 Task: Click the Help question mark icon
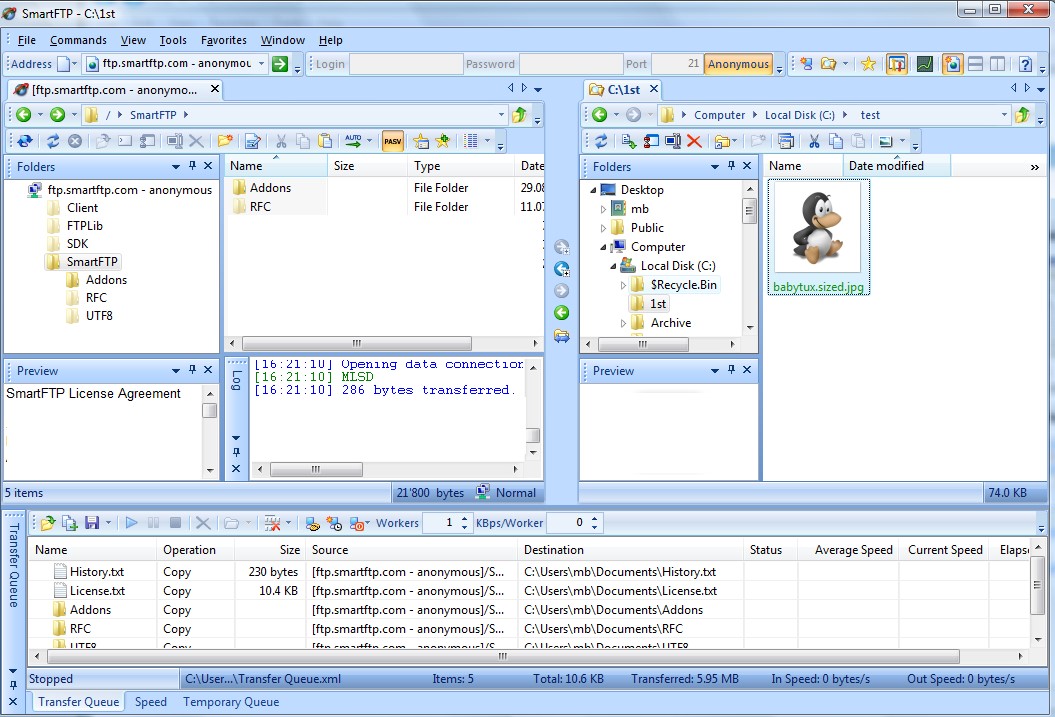[x=1025, y=64]
